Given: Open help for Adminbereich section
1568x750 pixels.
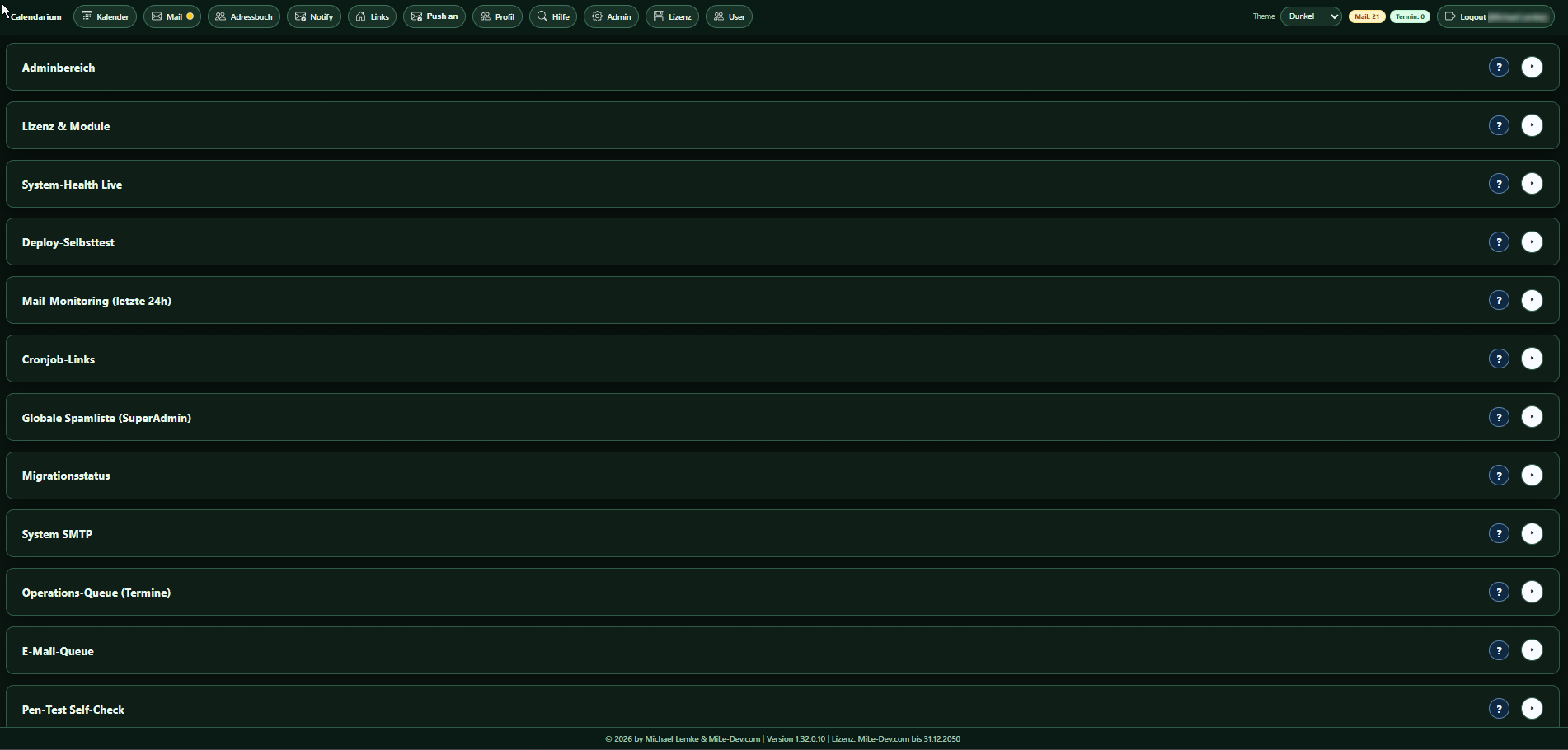Looking at the screenshot, I should (1499, 67).
